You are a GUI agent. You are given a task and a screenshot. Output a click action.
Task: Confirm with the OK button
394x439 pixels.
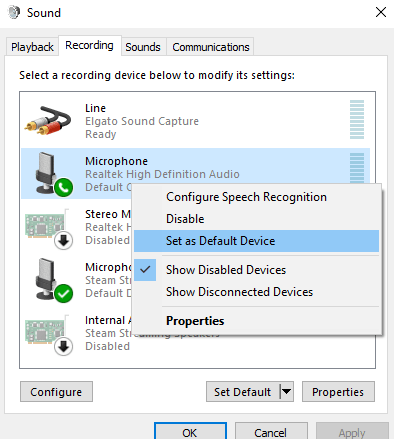click(190, 432)
